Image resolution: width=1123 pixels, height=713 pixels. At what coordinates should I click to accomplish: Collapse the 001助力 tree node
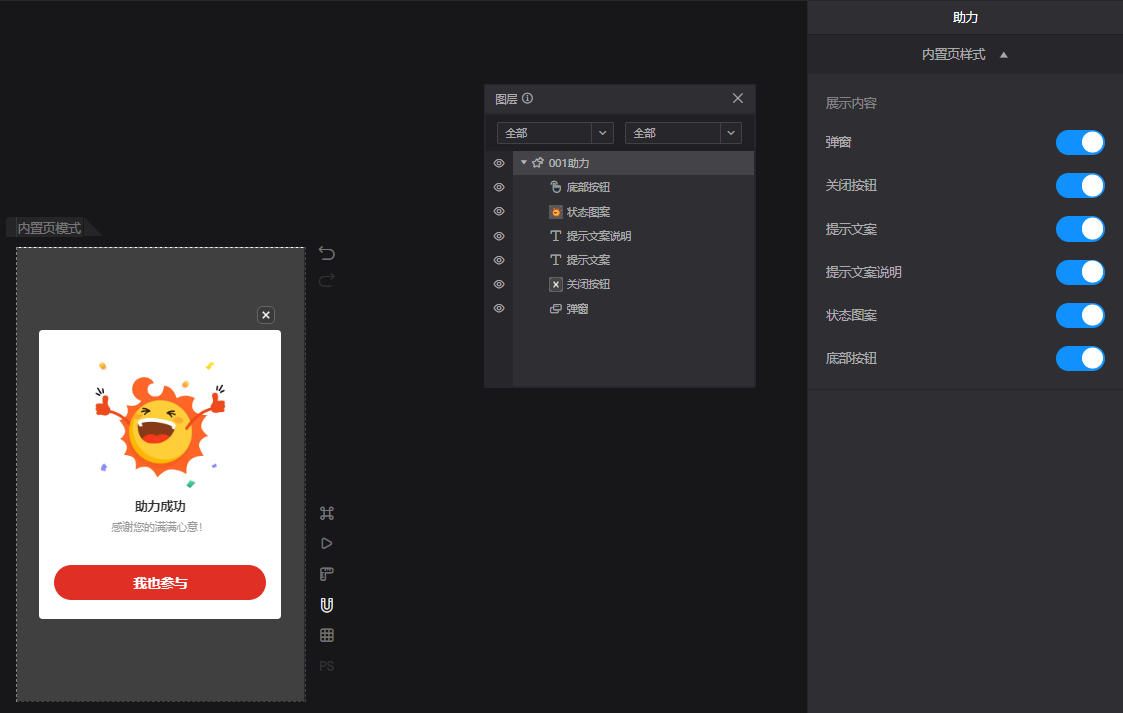[x=524, y=163]
